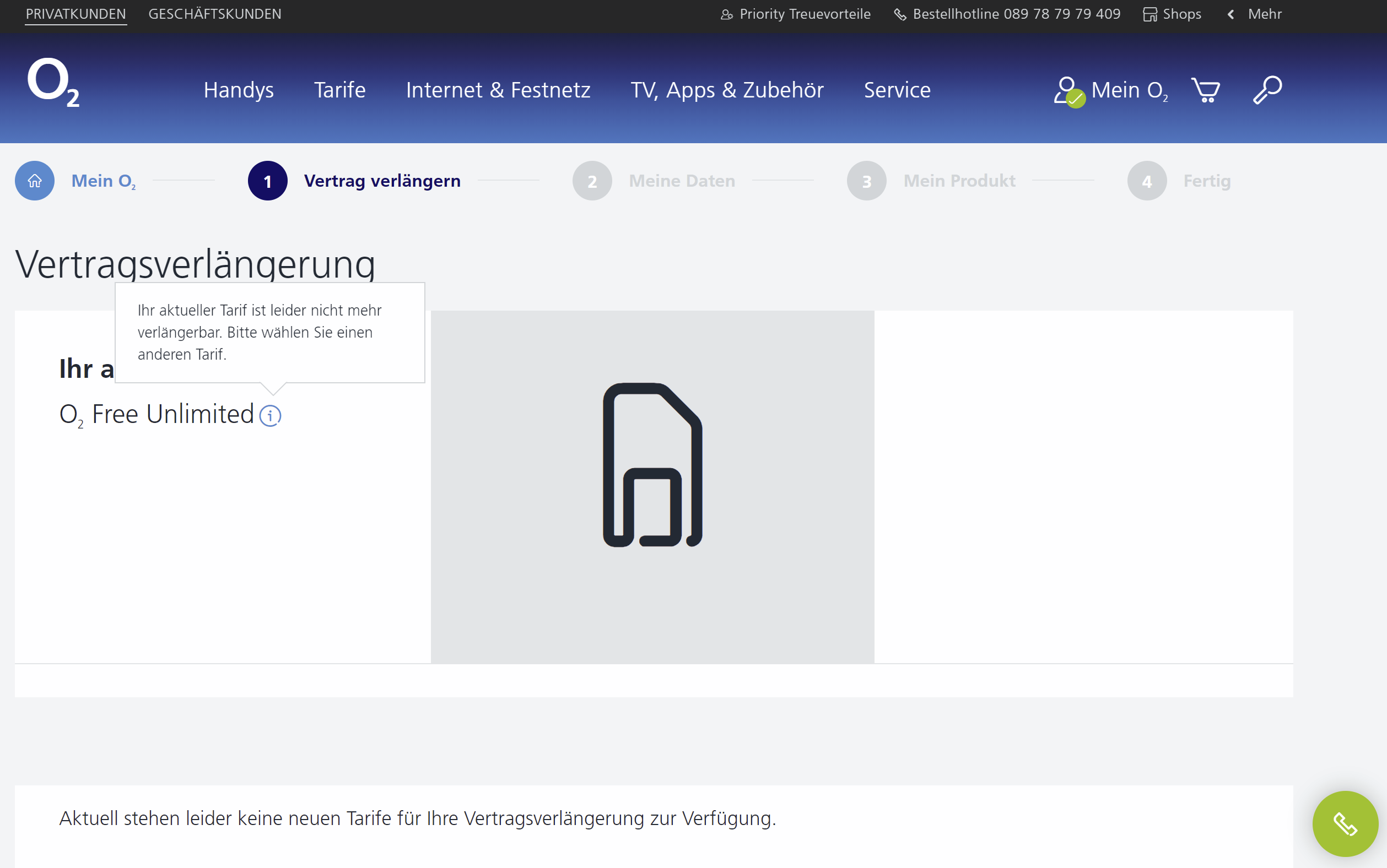Select step 1 circle Vertrag verlängern
This screenshot has width=1387, height=868.
tap(268, 181)
